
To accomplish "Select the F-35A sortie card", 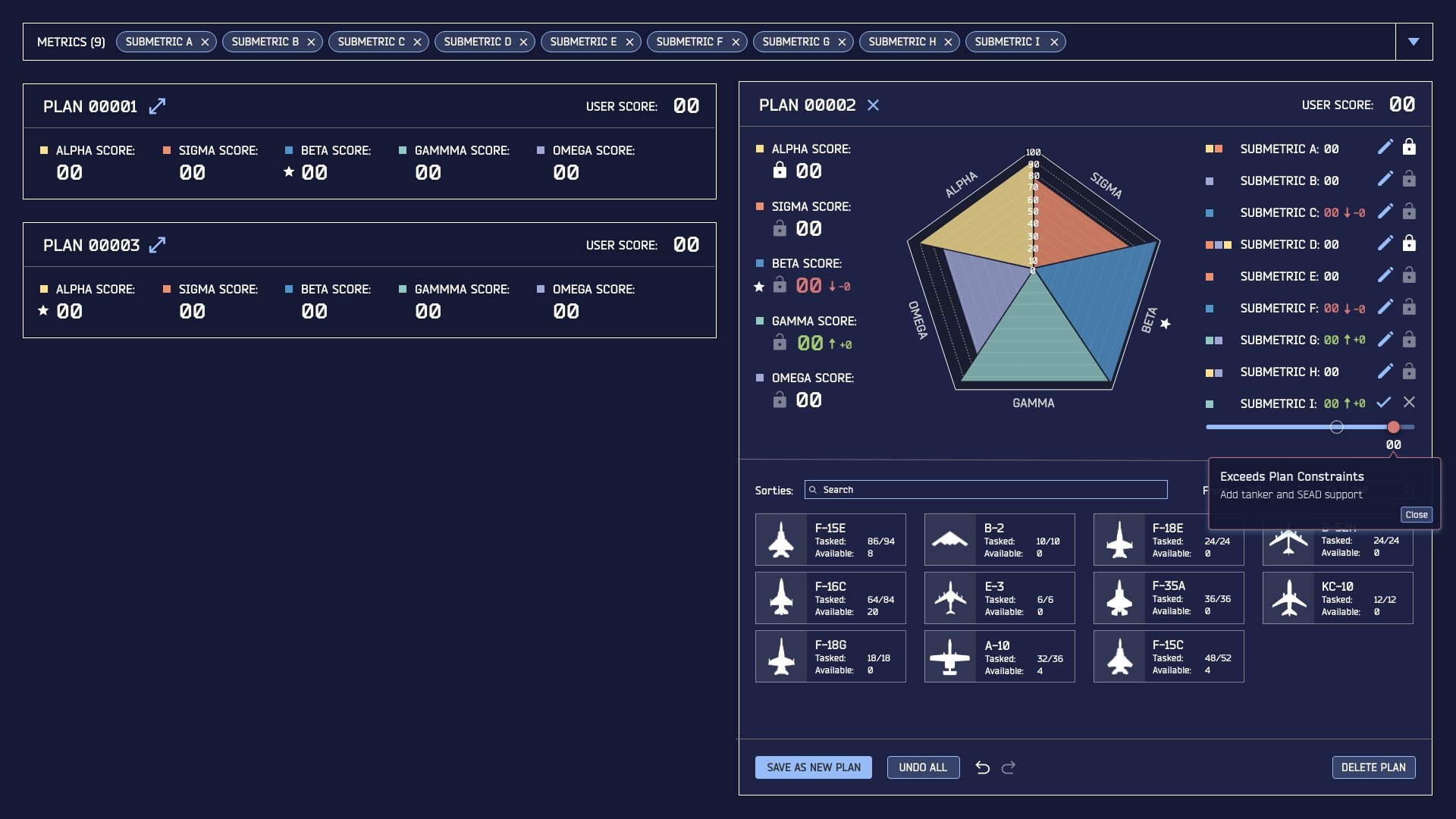I will pos(1169,598).
